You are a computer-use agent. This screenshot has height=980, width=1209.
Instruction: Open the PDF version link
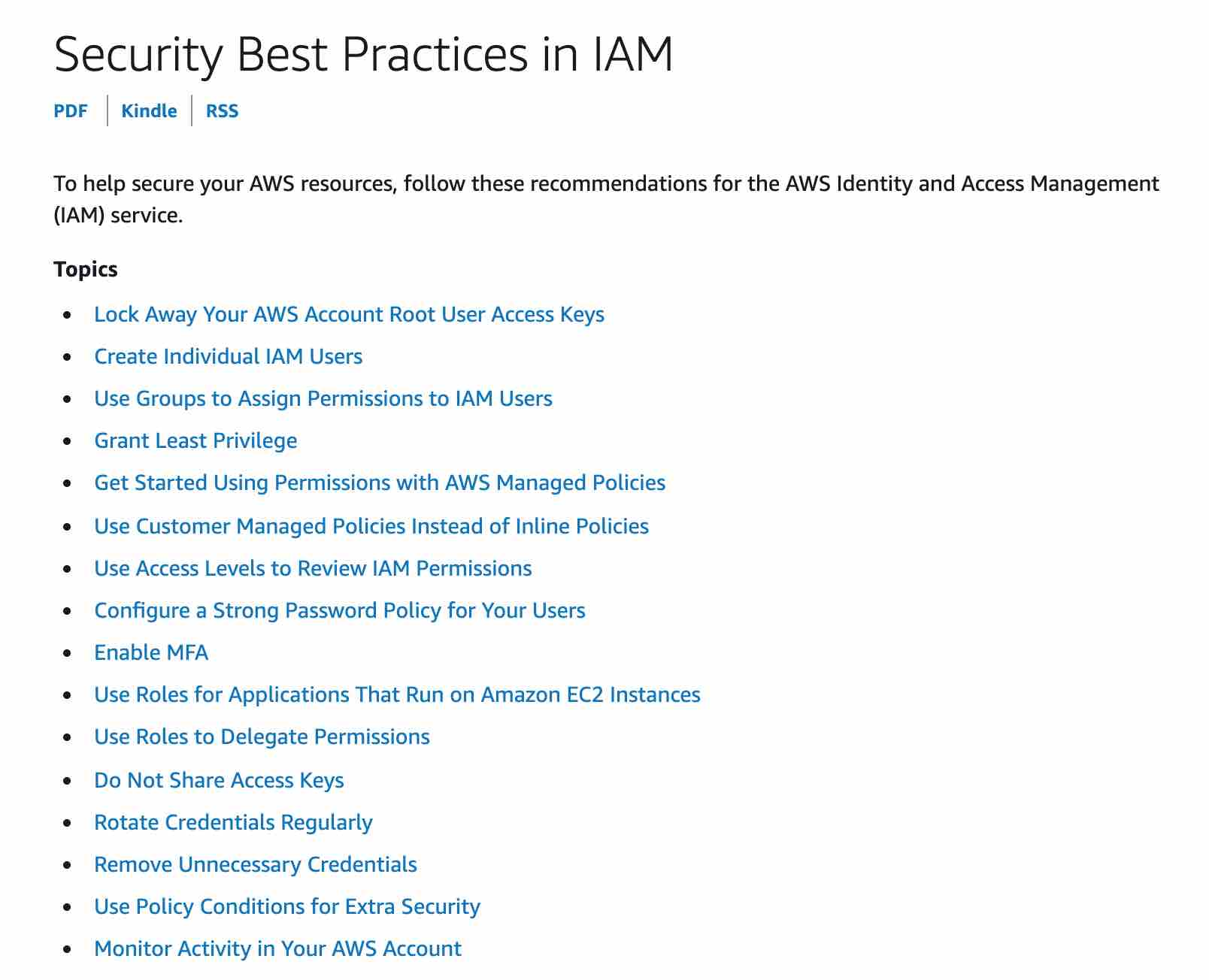(x=71, y=111)
